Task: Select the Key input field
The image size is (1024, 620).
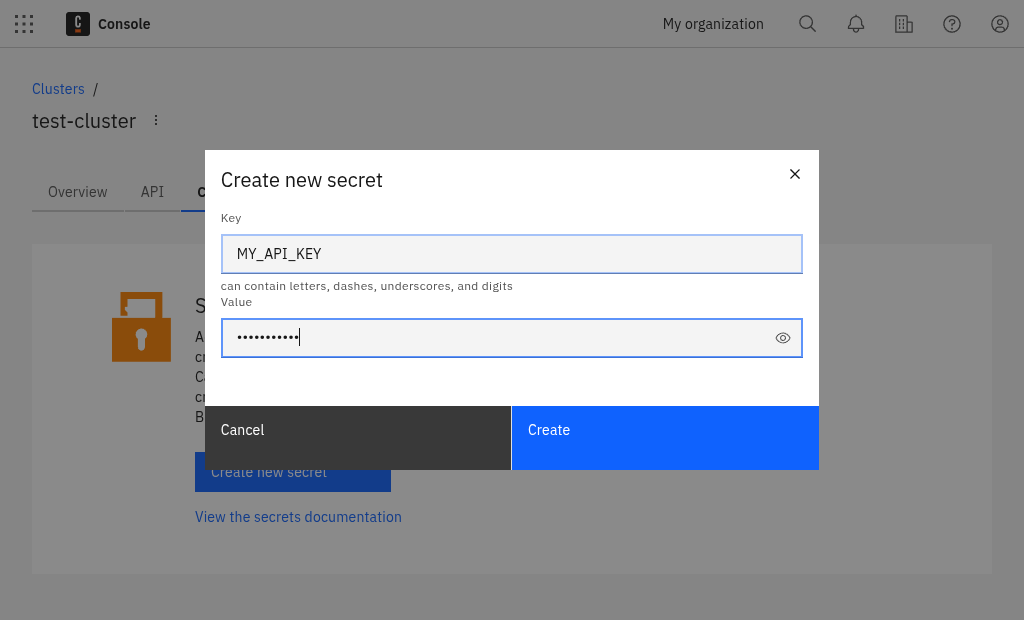Action: (x=511, y=254)
